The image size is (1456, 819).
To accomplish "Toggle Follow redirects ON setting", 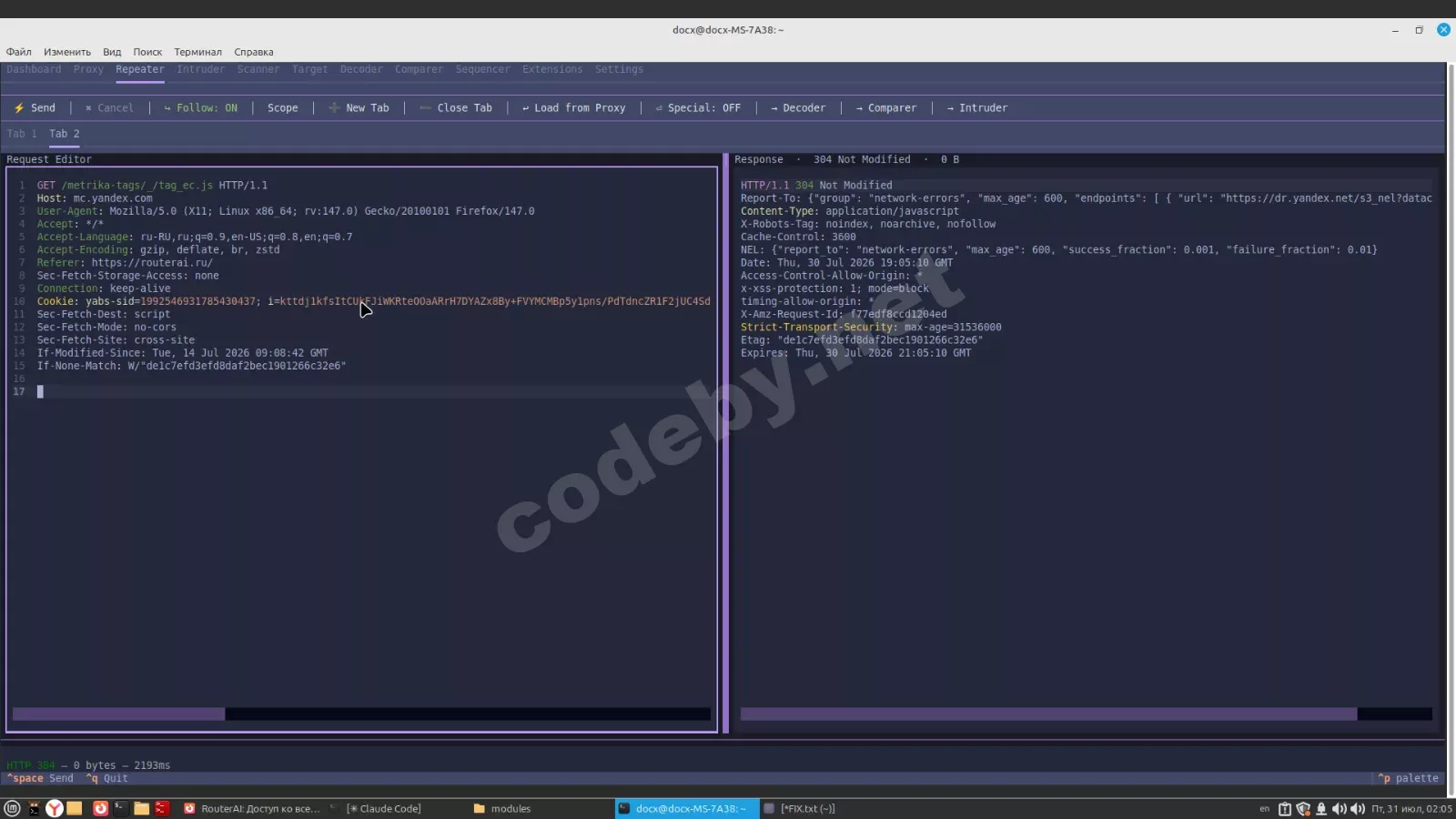I will 200,107.
